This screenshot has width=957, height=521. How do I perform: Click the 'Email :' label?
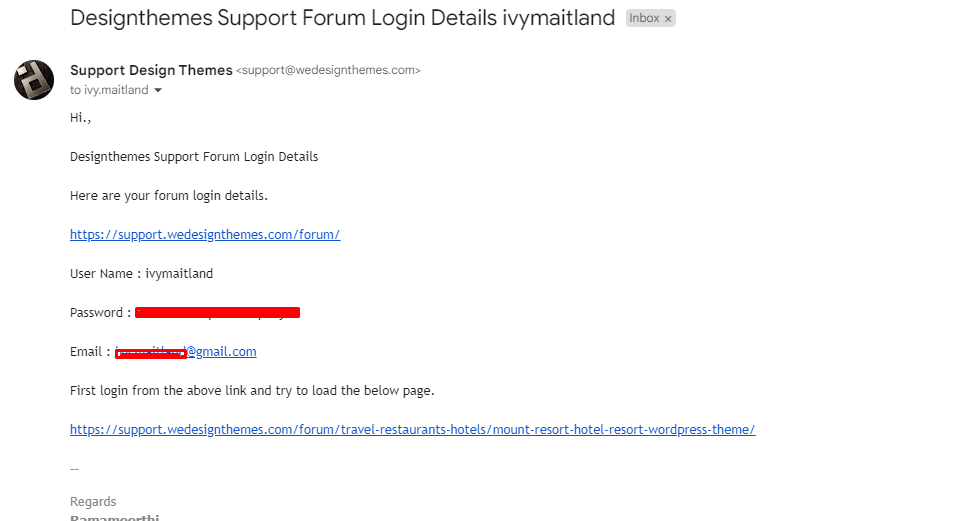click(90, 351)
